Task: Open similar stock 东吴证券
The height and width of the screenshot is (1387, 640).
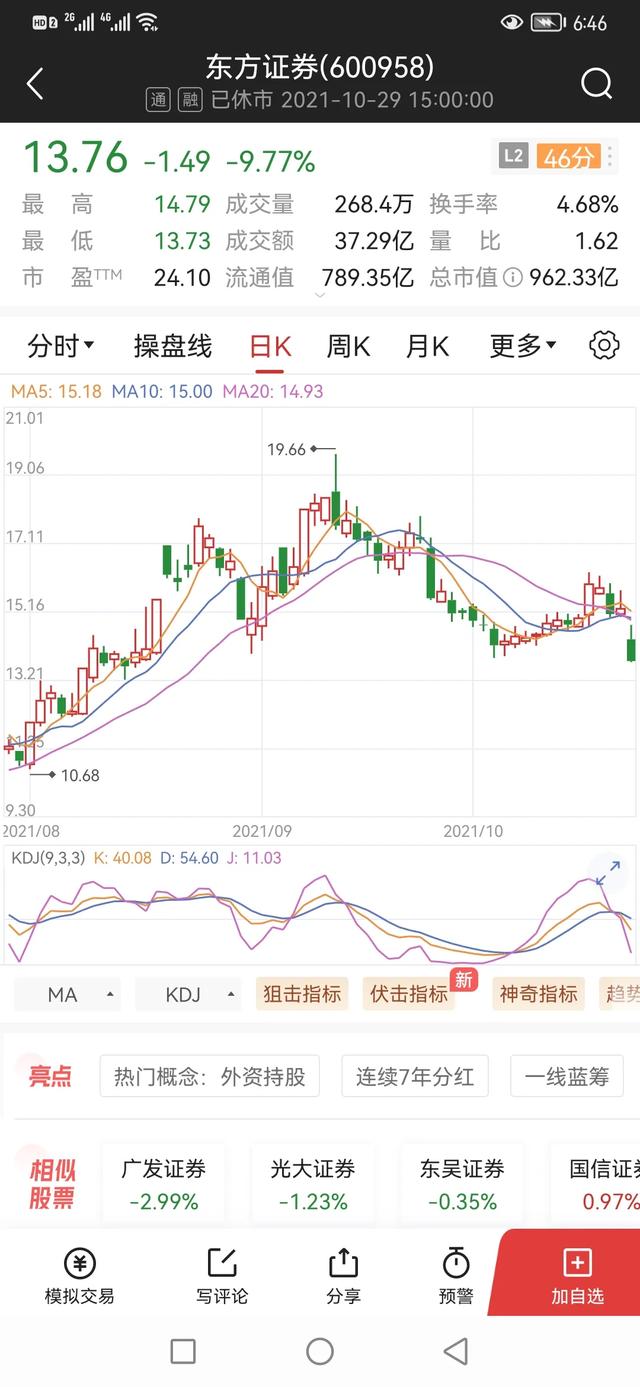Action: 462,1184
